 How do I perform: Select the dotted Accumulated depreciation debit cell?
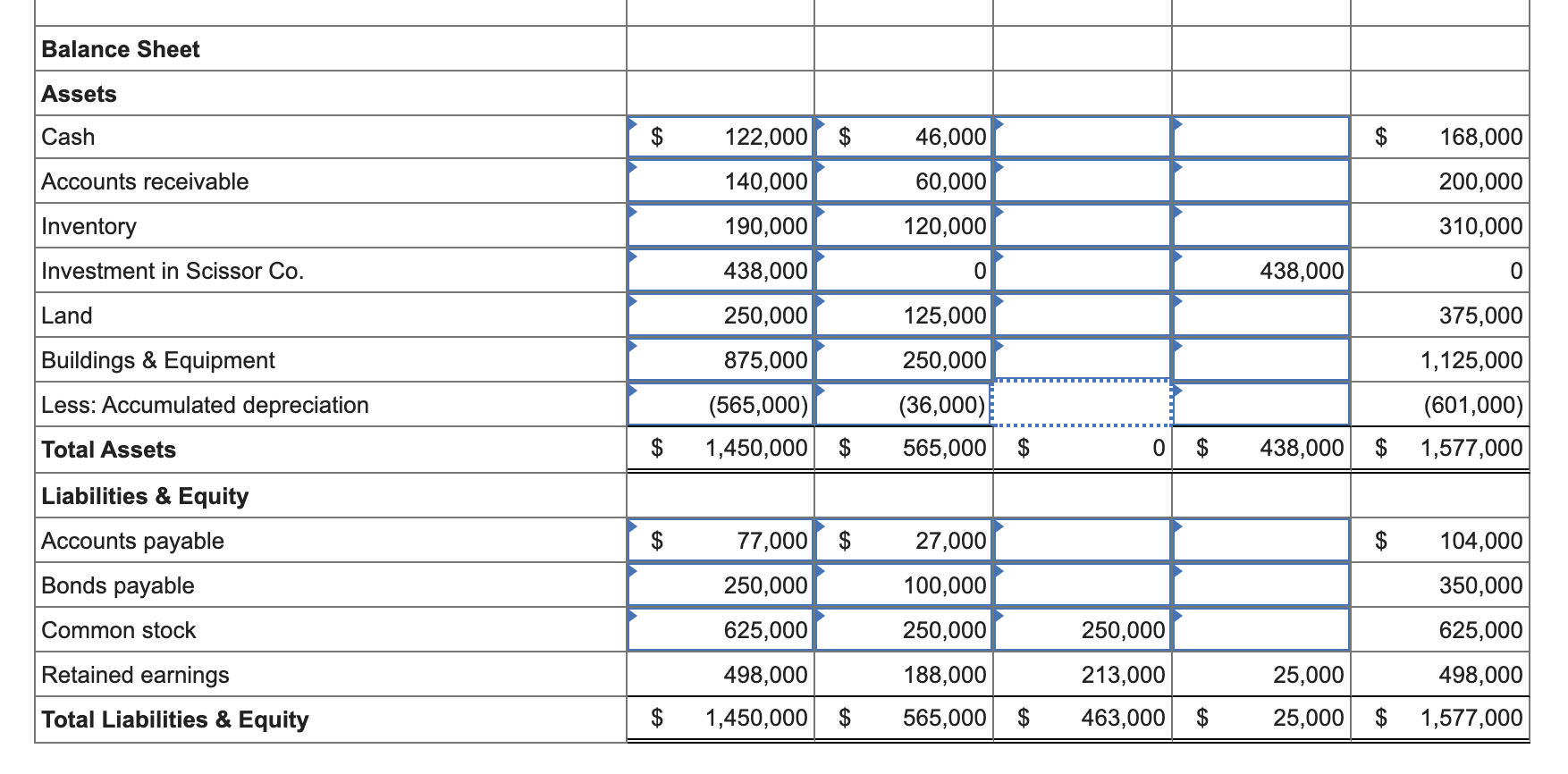[1082, 404]
